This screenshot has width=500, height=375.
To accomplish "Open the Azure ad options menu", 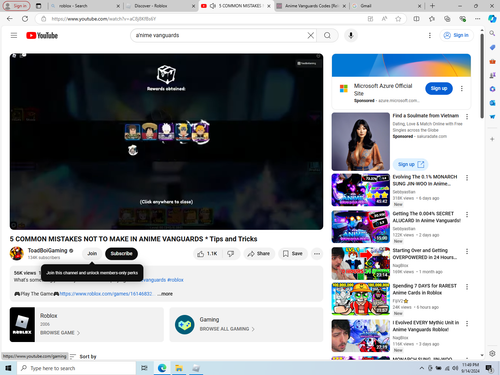I will [462, 88].
